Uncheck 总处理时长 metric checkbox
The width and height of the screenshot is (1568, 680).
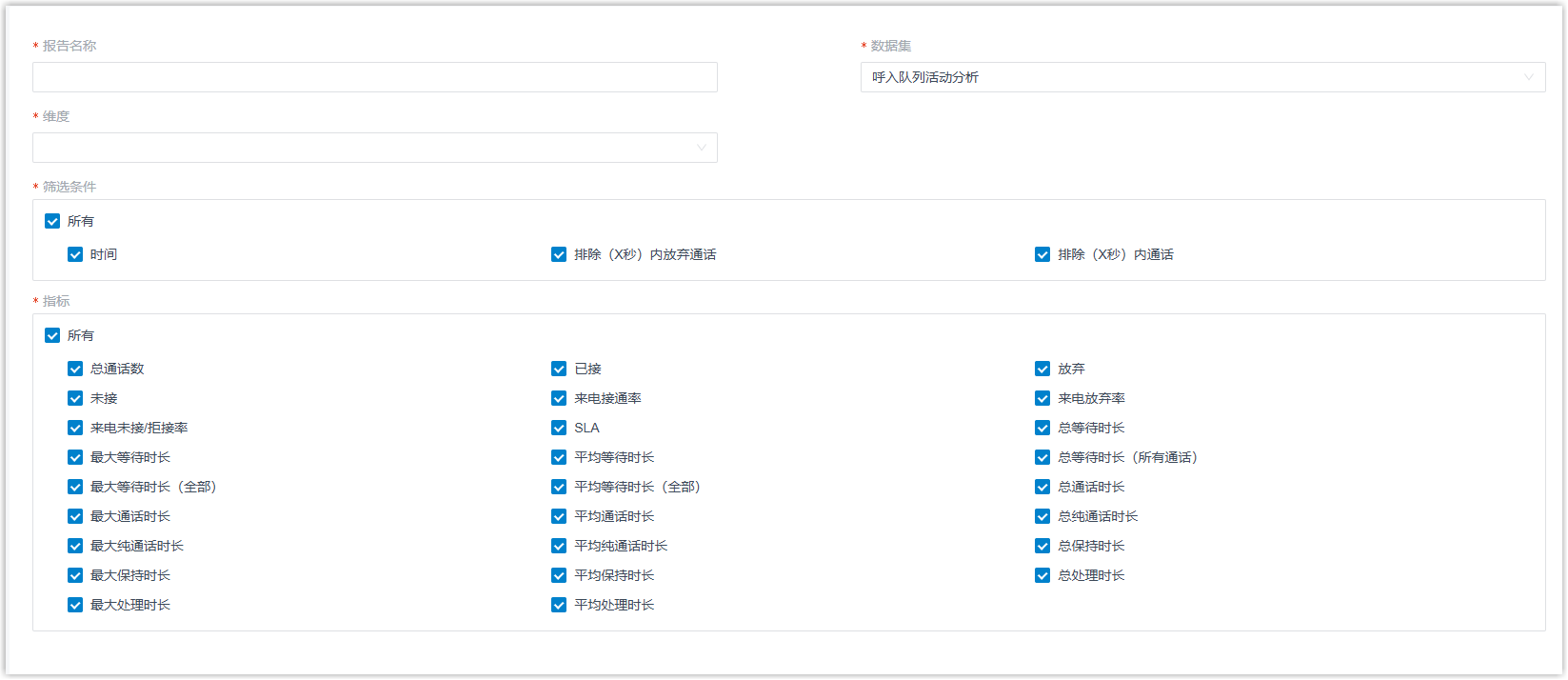tap(1042, 575)
